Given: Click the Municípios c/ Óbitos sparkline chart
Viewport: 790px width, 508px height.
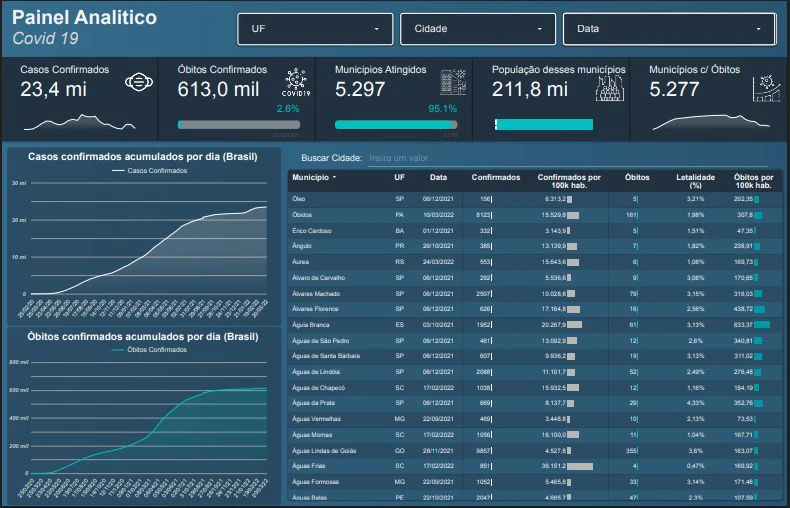Looking at the screenshot, I should pyautogui.click(x=711, y=122).
